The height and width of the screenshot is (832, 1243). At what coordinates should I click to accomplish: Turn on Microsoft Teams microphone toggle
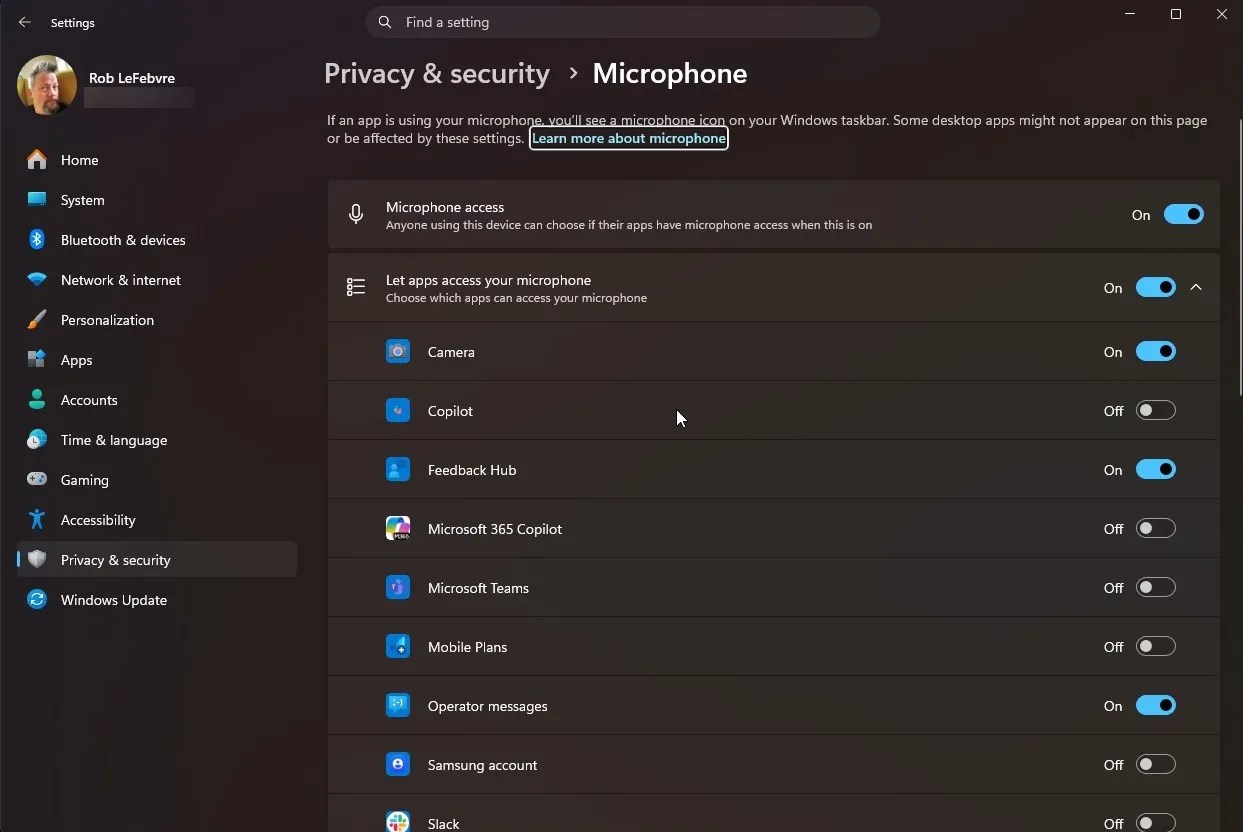[x=1156, y=588]
